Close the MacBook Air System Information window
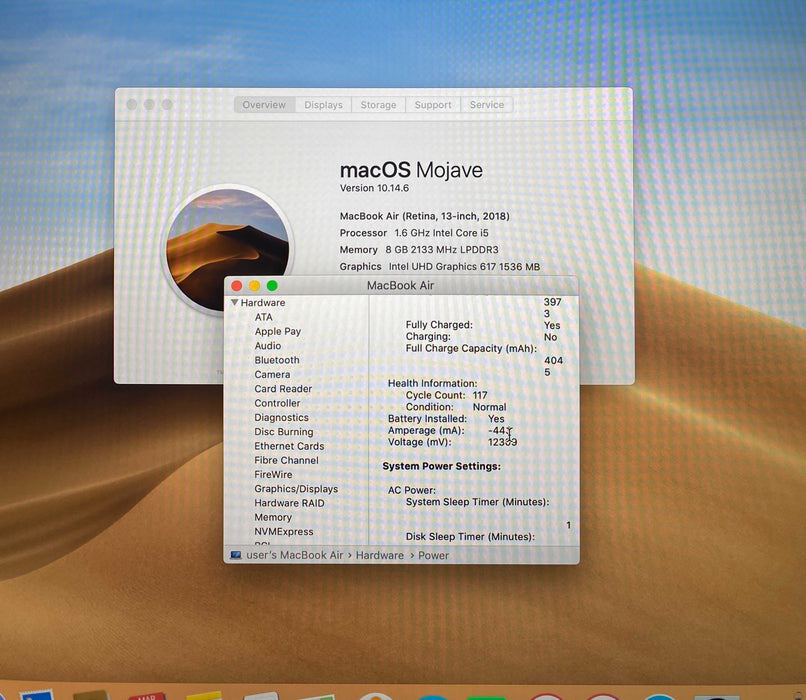This screenshot has width=806, height=700. point(237,286)
